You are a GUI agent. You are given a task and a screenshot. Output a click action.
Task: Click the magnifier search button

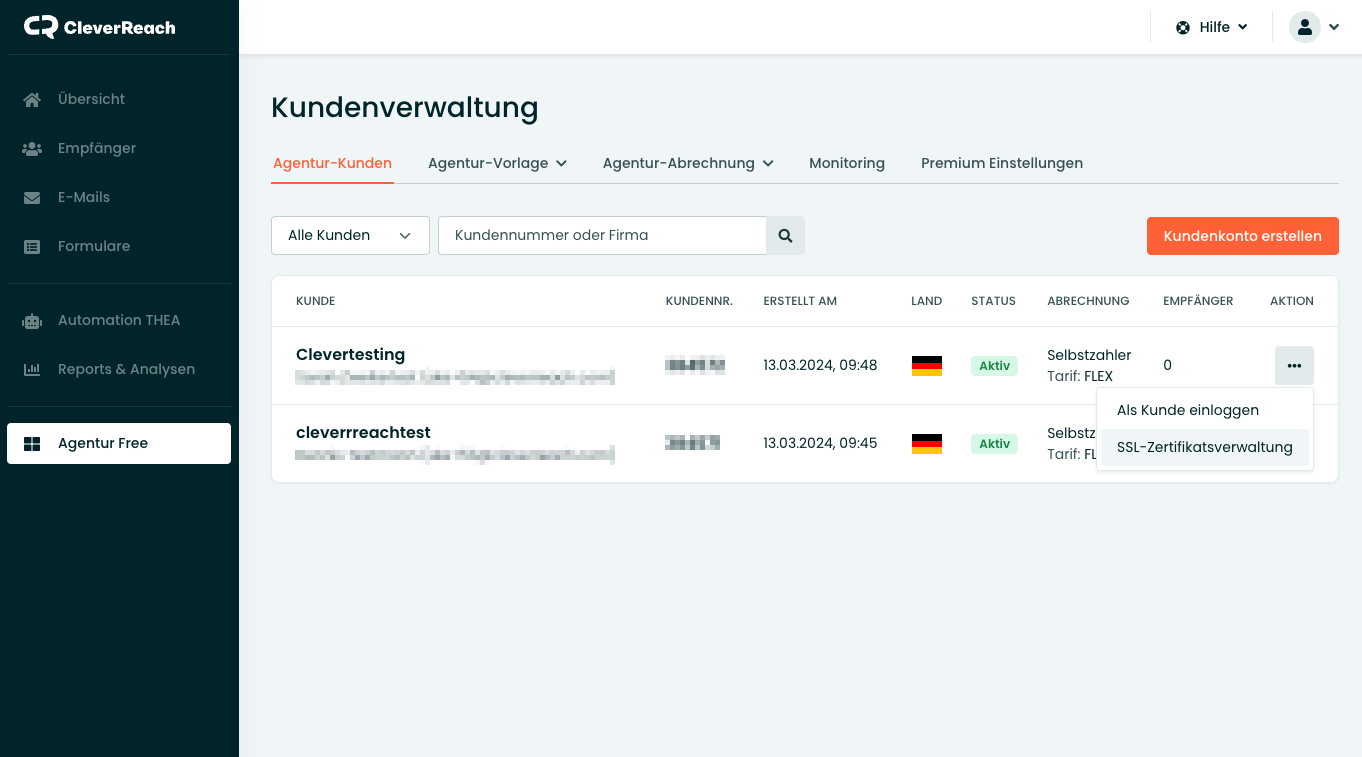click(785, 235)
